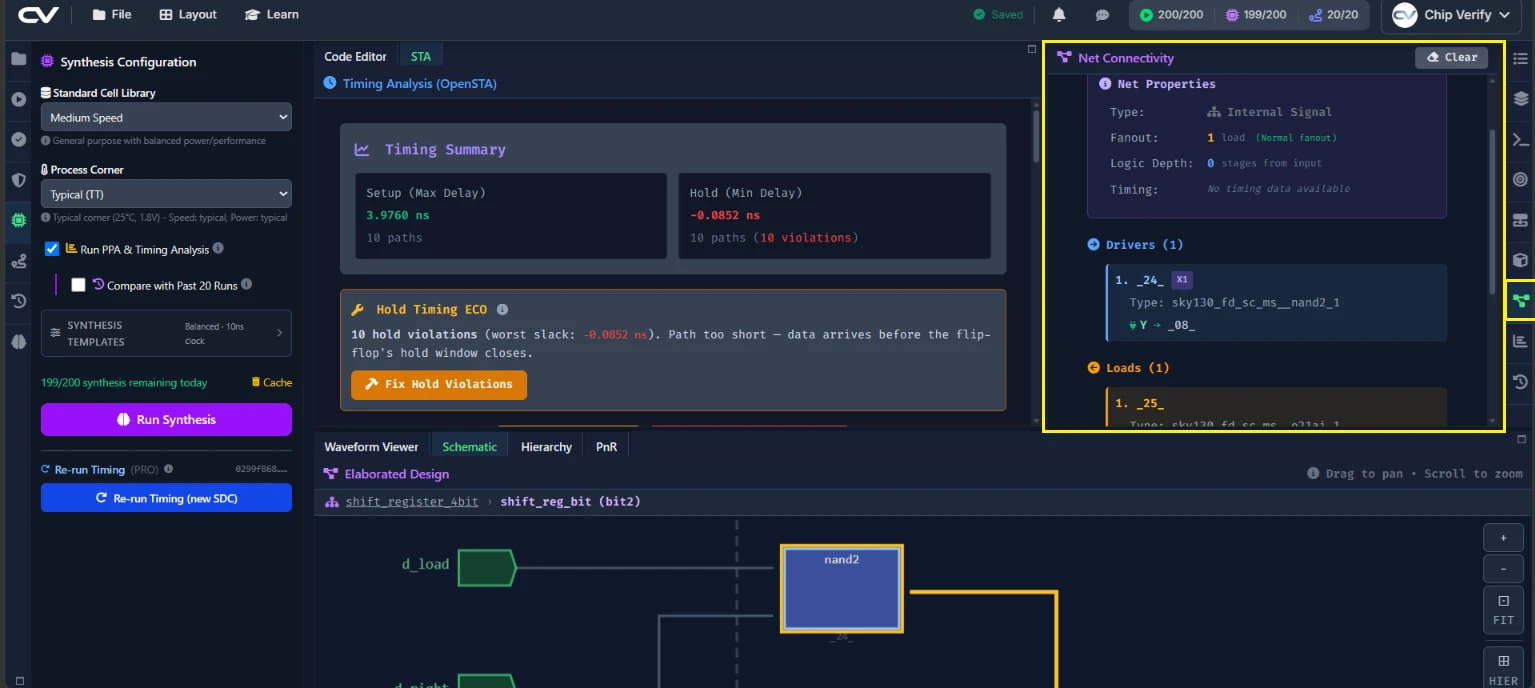
Task: Select the nand2 gate block in schematic
Action: (x=842, y=589)
